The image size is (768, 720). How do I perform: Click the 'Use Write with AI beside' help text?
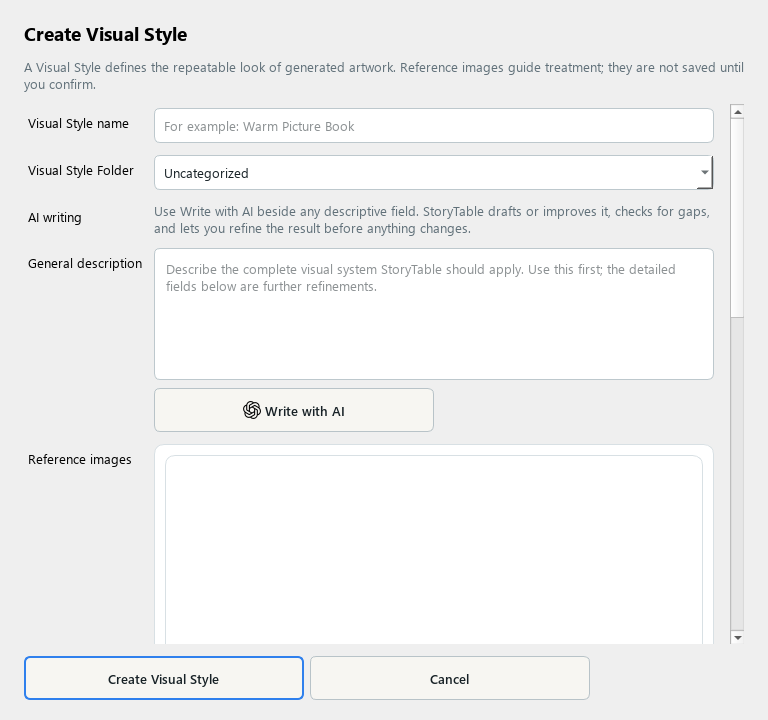pos(432,220)
